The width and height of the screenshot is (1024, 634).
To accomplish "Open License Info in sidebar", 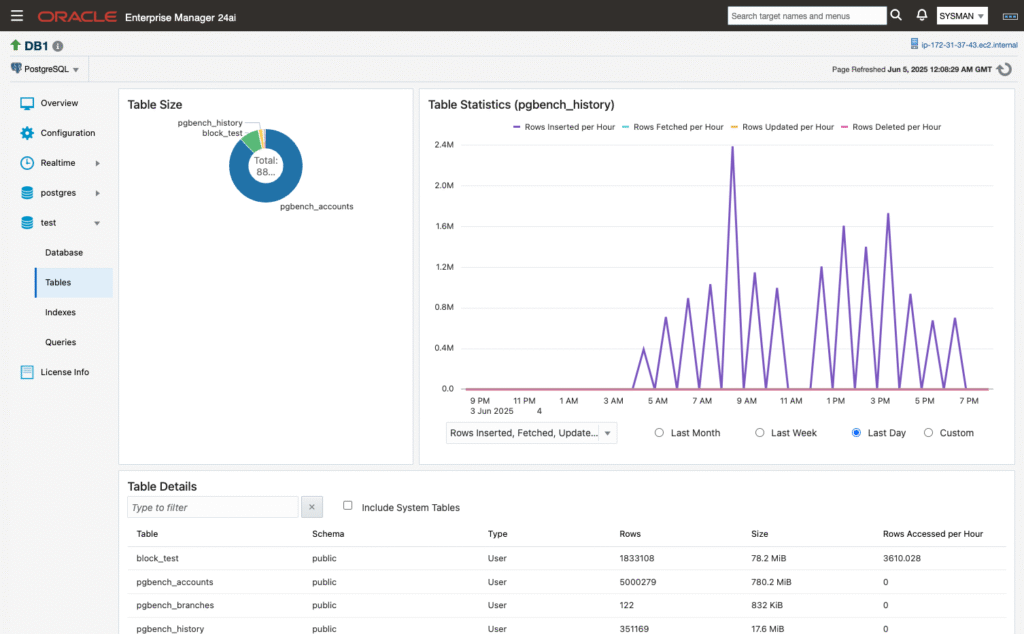I will [x=66, y=372].
